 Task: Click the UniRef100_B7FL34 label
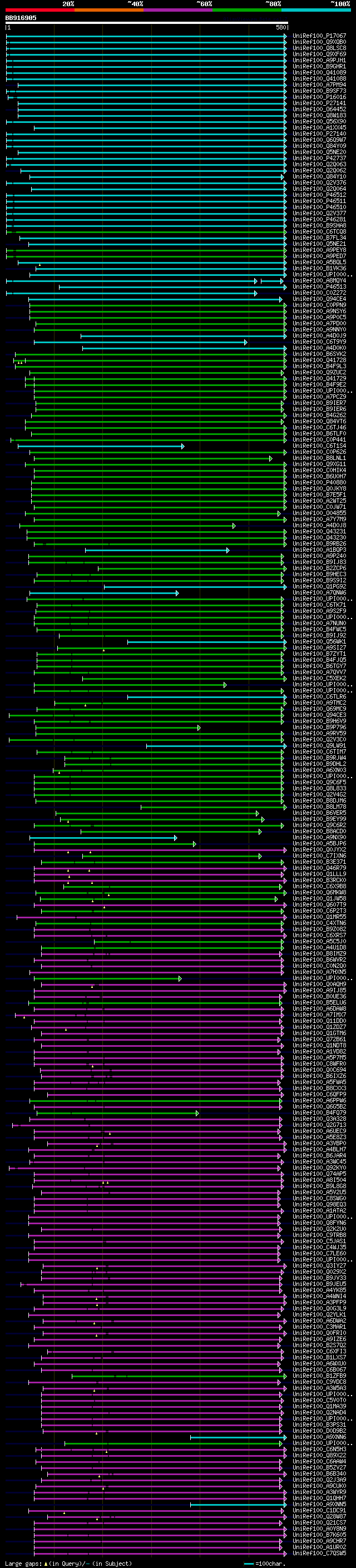click(x=319, y=238)
